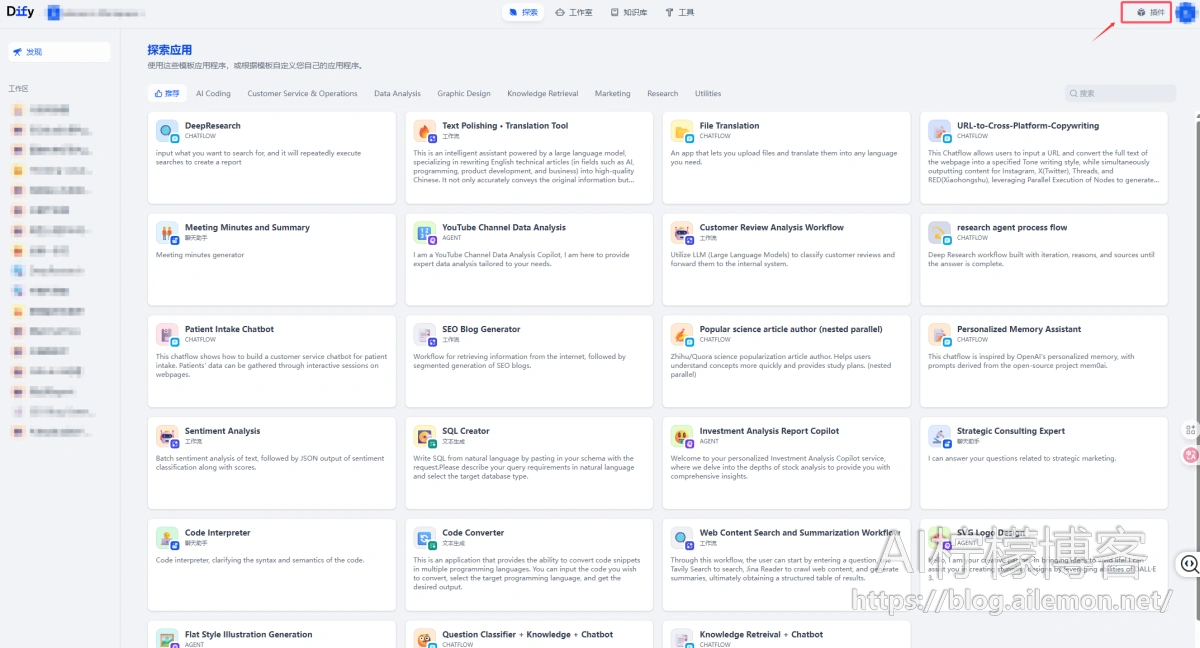Viewport: 1200px width, 648px height.
Task: Select the Marketing category filter
Action: click(x=612, y=93)
